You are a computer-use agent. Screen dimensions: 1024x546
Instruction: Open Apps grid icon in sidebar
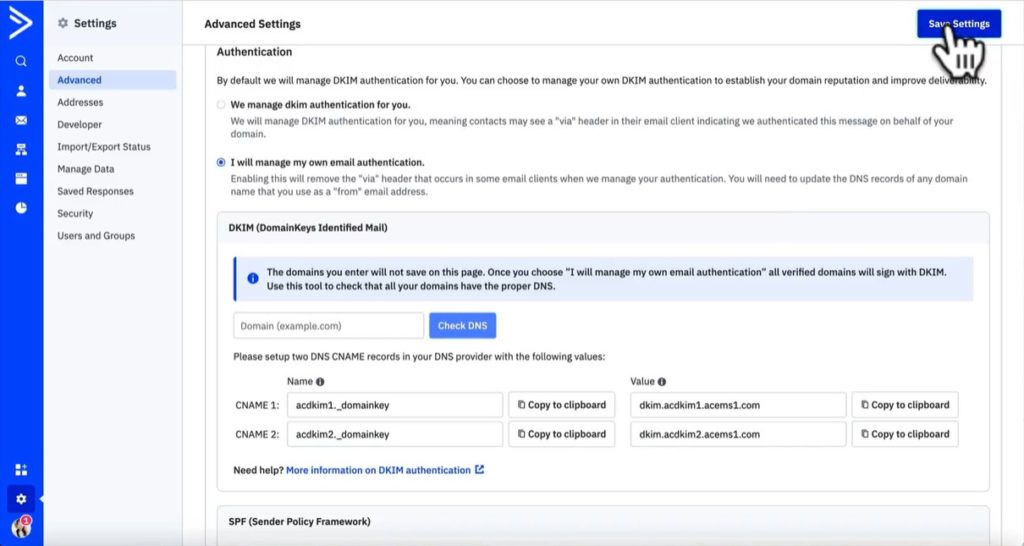coord(21,469)
